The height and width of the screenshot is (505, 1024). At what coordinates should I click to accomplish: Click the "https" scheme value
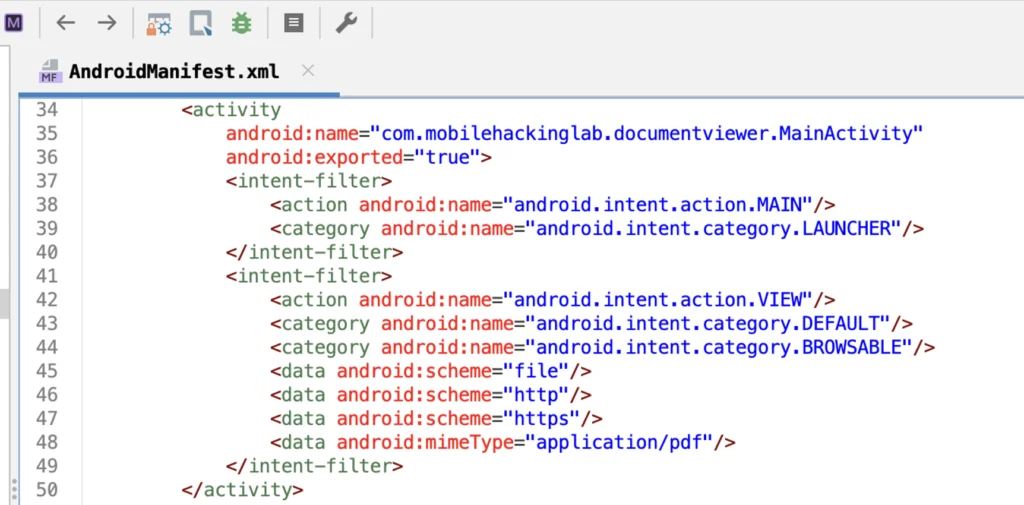point(541,418)
